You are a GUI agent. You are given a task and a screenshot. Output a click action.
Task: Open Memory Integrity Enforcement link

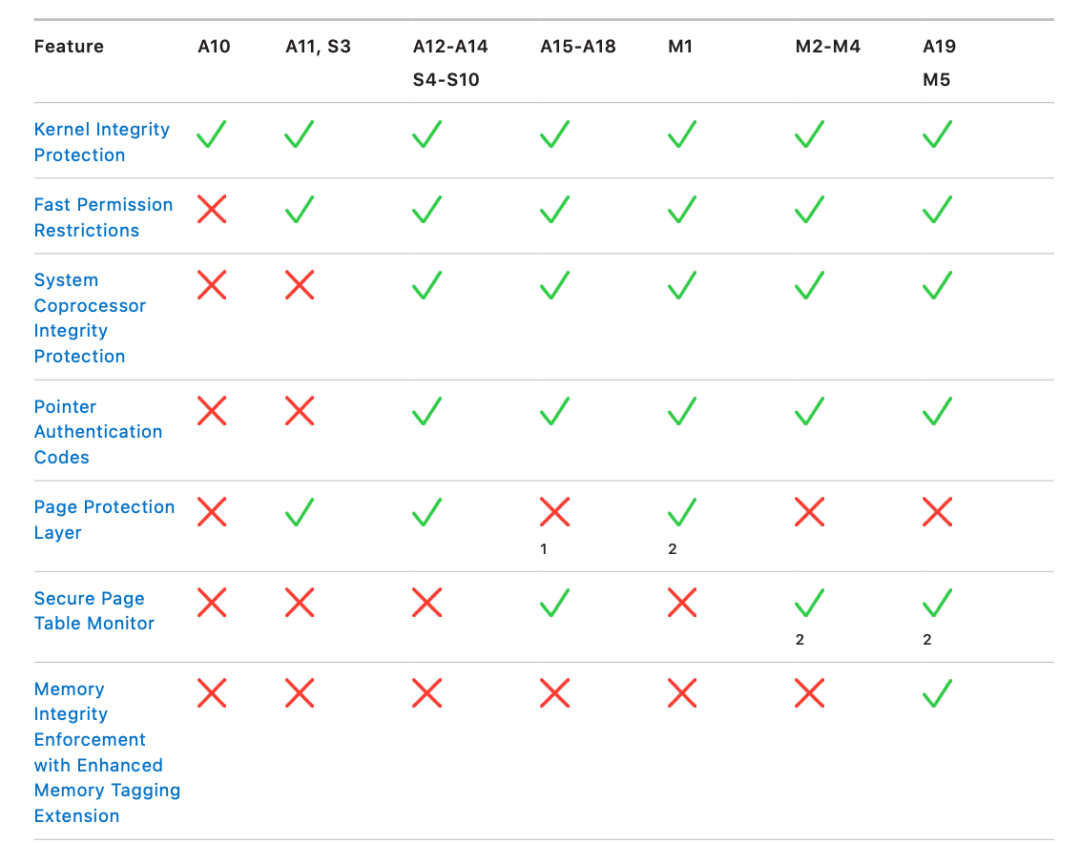pos(106,752)
